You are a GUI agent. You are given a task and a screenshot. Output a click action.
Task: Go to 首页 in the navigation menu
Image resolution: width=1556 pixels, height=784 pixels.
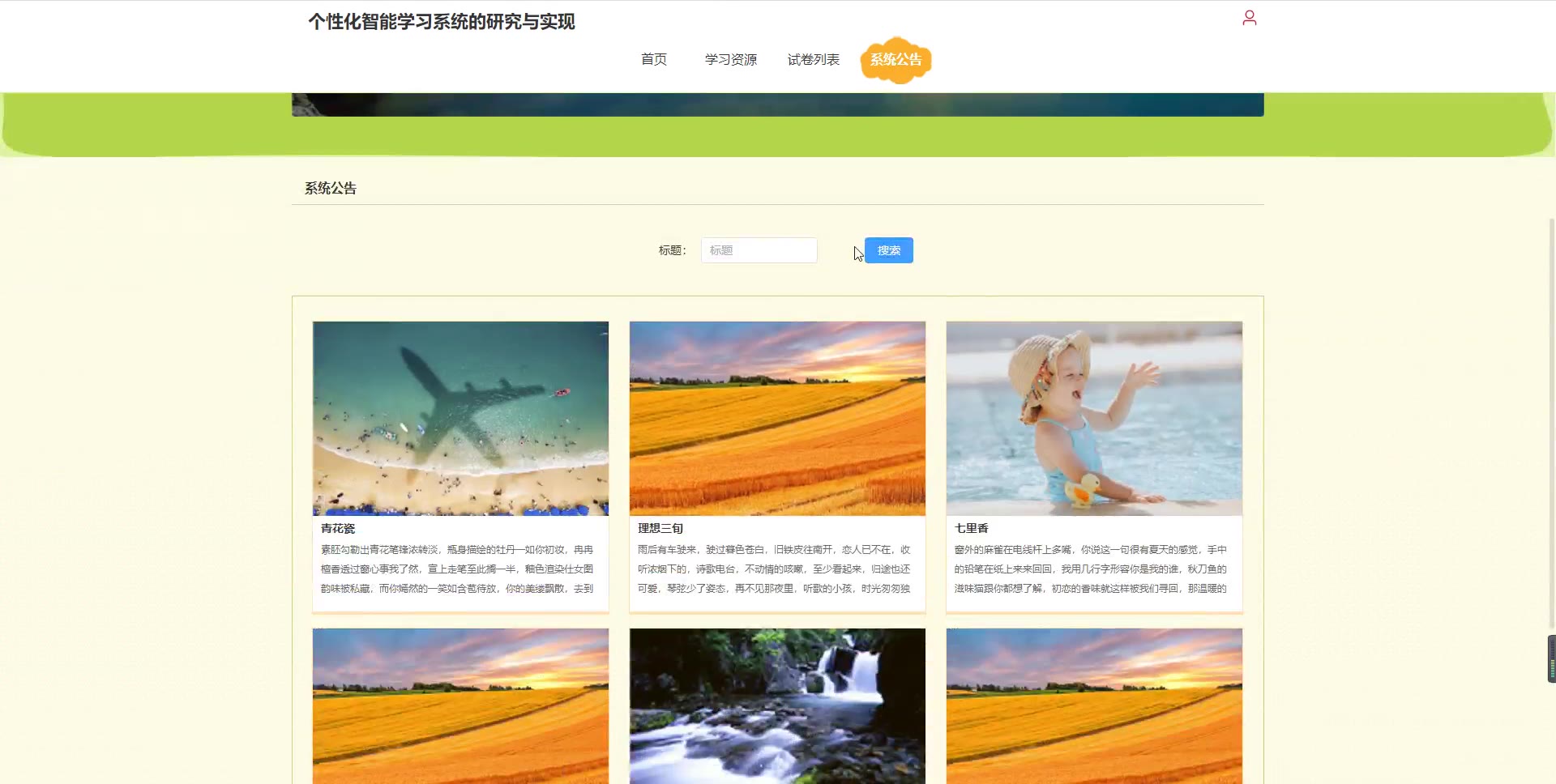click(x=654, y=59)
